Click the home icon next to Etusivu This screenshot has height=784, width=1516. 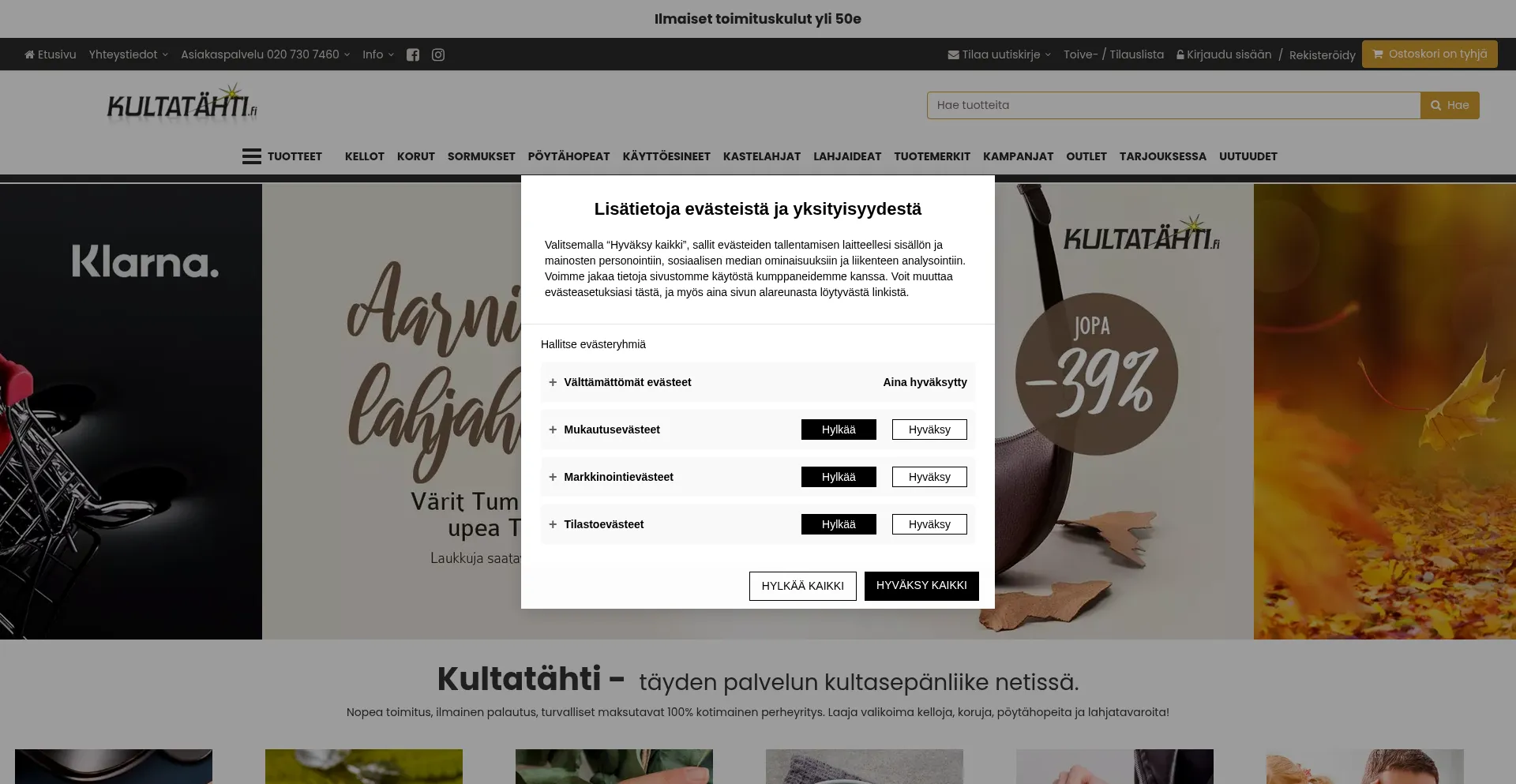pos(28,54)
